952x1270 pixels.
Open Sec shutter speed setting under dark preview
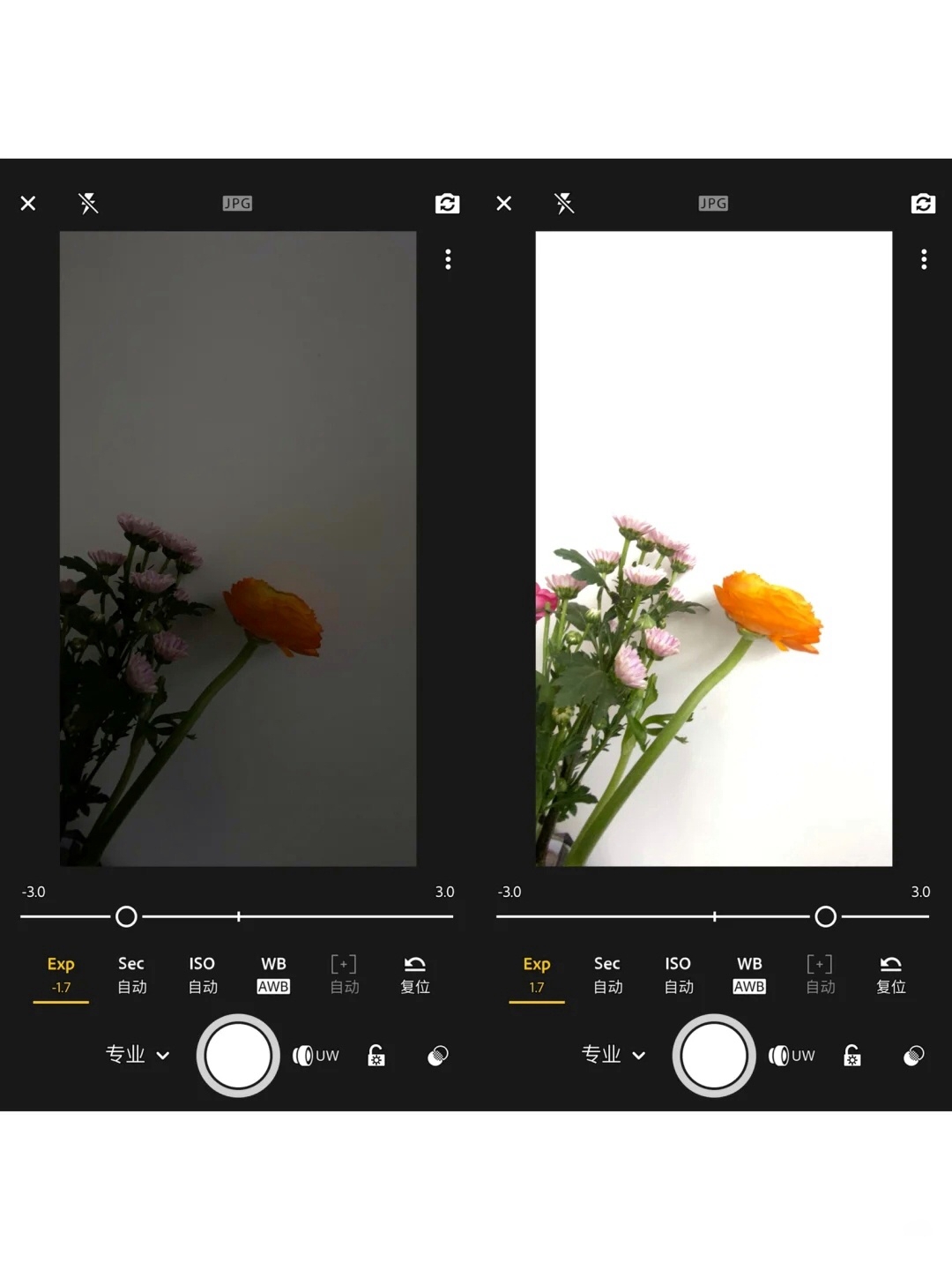click(x=131, y=975)
